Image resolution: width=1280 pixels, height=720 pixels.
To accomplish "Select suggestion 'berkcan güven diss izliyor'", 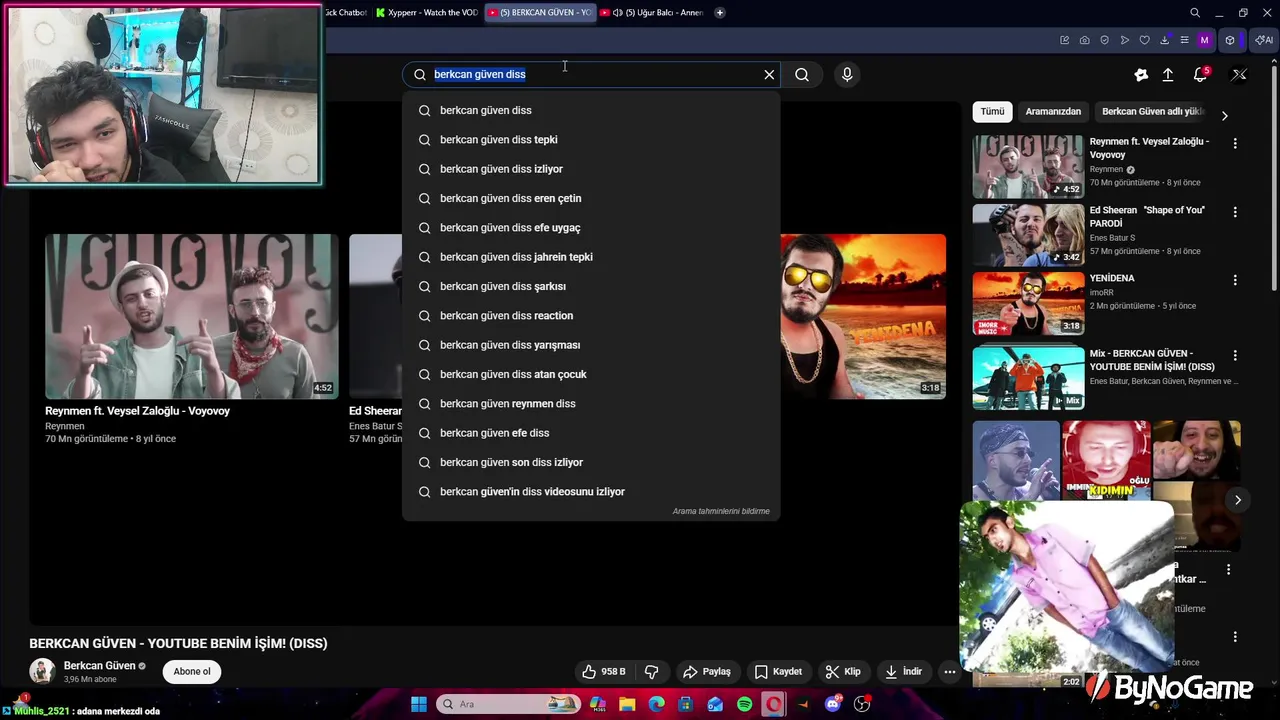I will 591,169.
